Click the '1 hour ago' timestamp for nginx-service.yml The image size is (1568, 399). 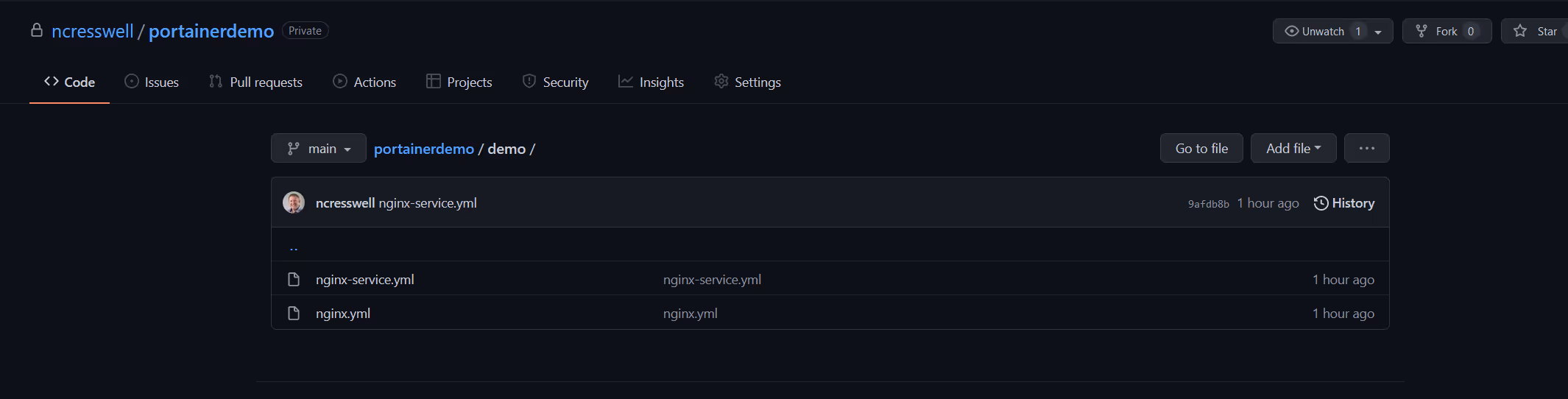pyautogui.click(x=1343, y=280)
